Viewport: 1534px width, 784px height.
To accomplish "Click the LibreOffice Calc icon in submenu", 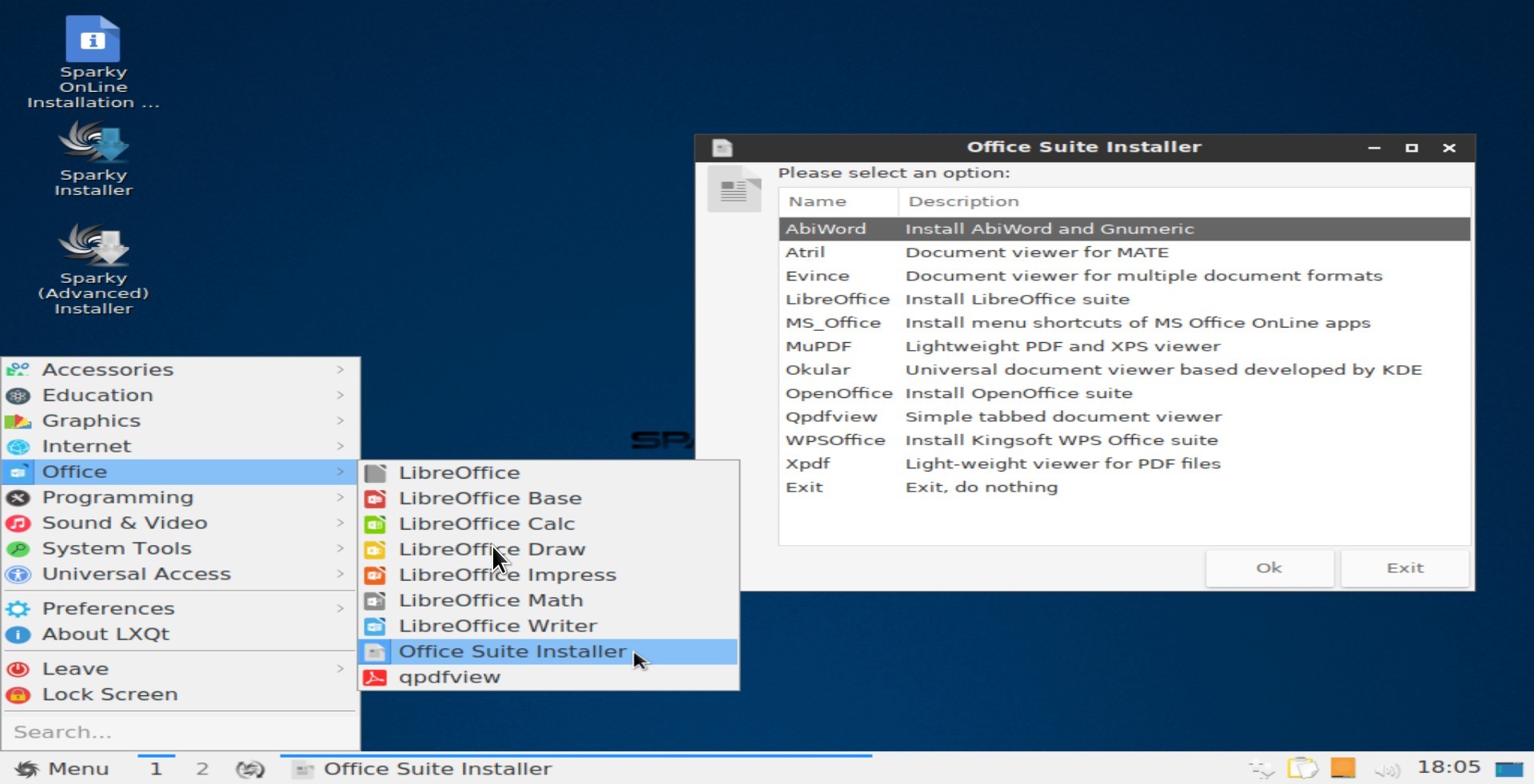I will coord(375,524).
